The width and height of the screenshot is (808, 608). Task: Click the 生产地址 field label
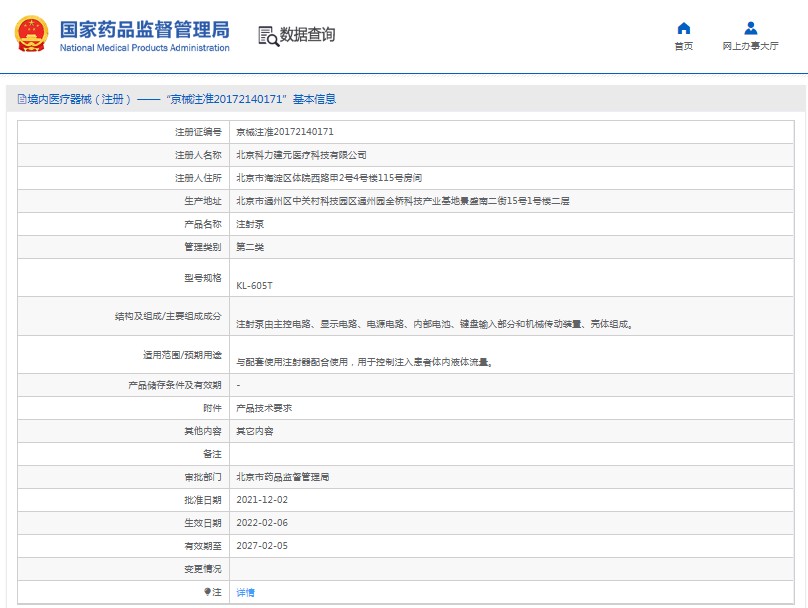click(203, 201)
